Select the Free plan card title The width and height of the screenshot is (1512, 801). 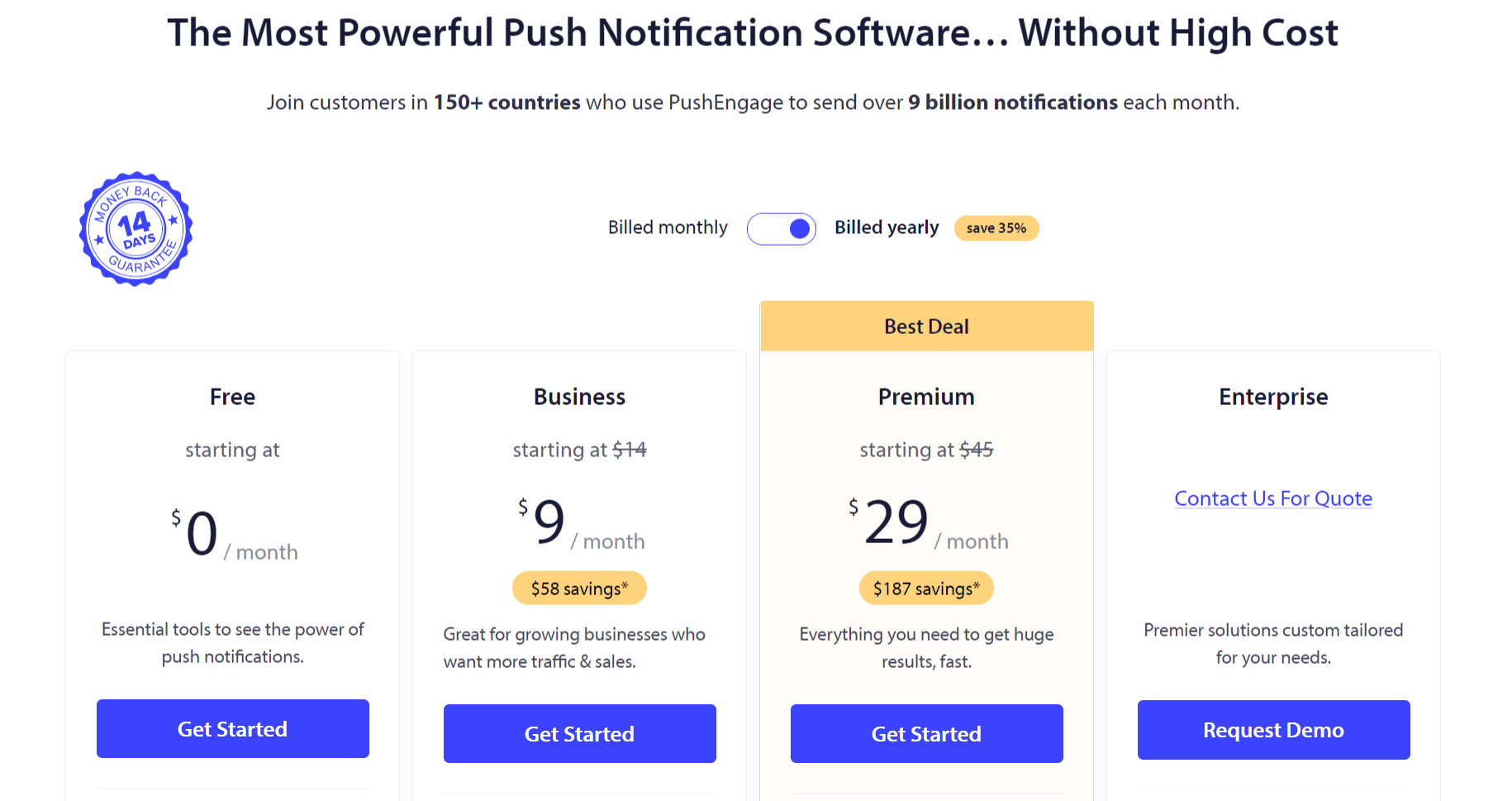pyautogui.click(x=232, y=397)
